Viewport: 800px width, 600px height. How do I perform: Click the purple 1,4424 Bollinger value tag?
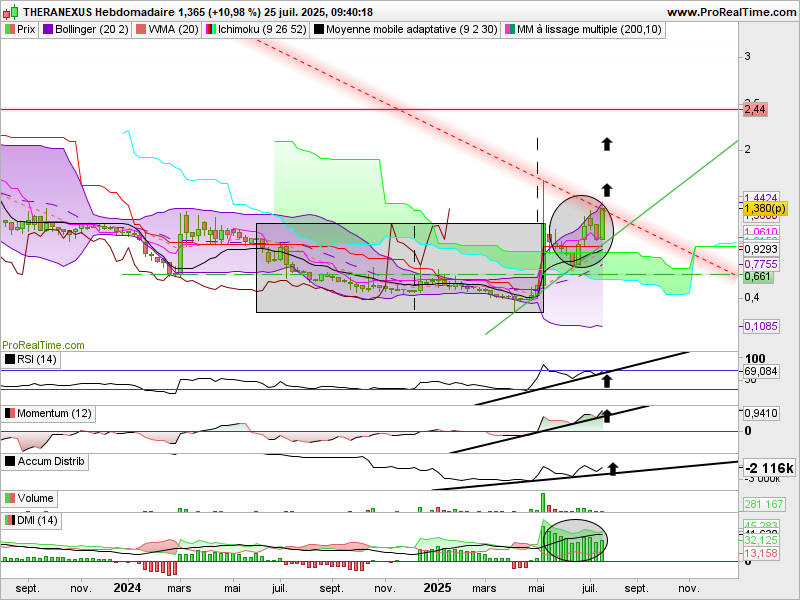[x=761, y=198]
